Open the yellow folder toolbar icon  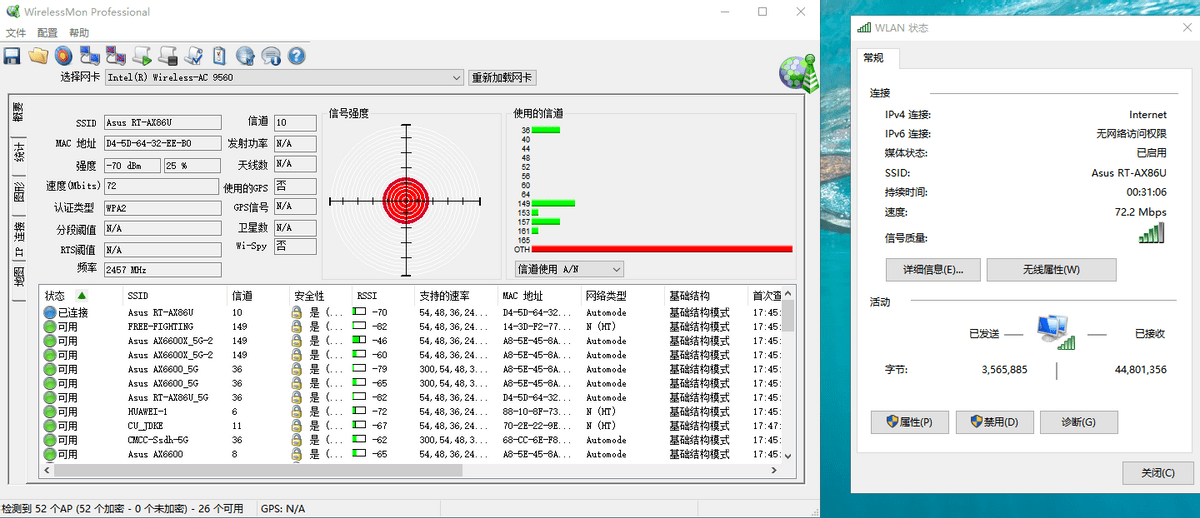coord(39,55)
